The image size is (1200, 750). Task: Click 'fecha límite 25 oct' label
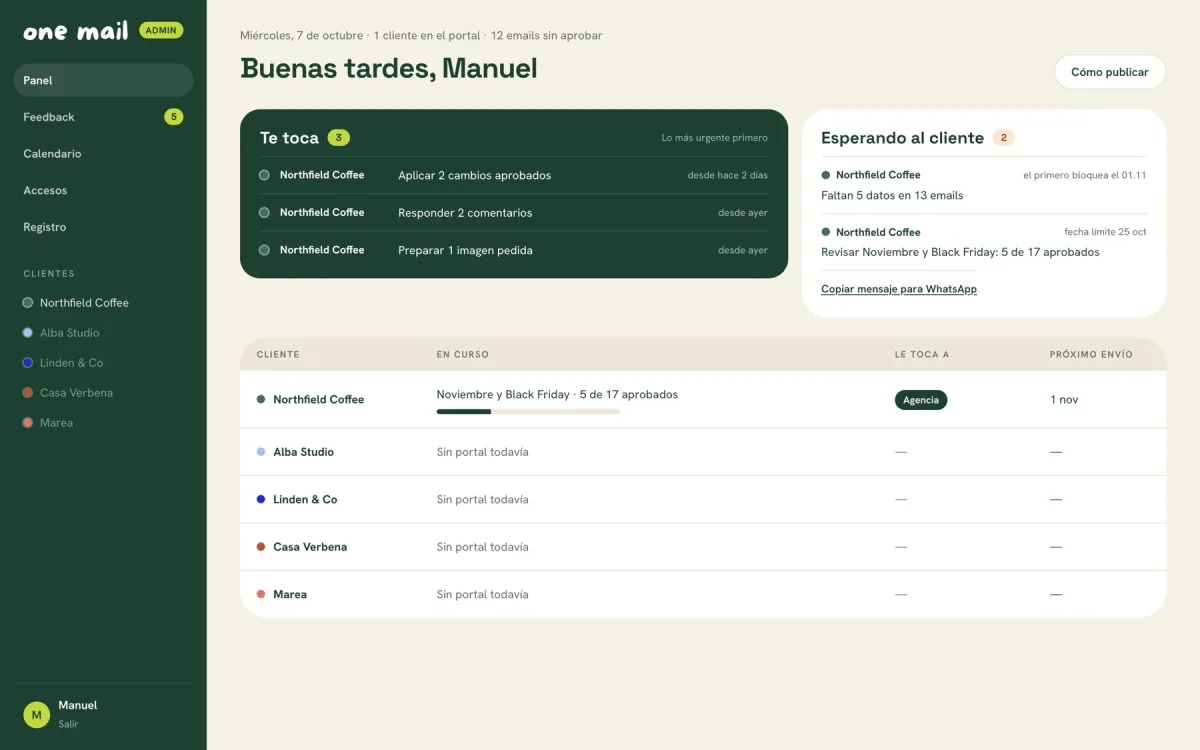point(1105,232)
